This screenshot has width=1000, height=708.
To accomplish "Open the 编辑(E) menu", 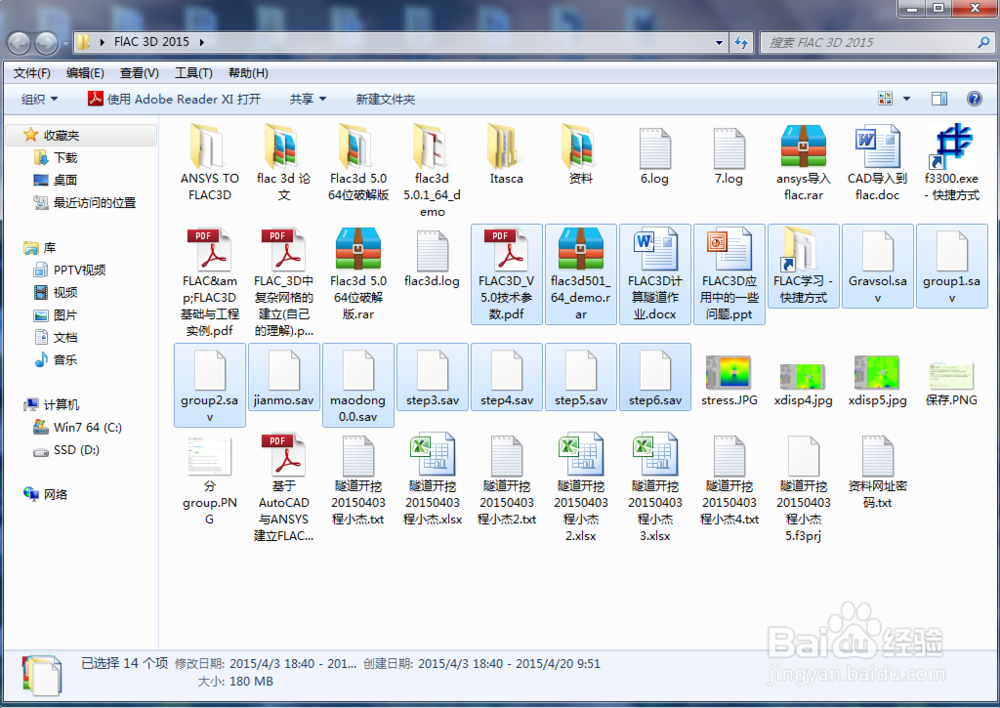I will point(85,73).
